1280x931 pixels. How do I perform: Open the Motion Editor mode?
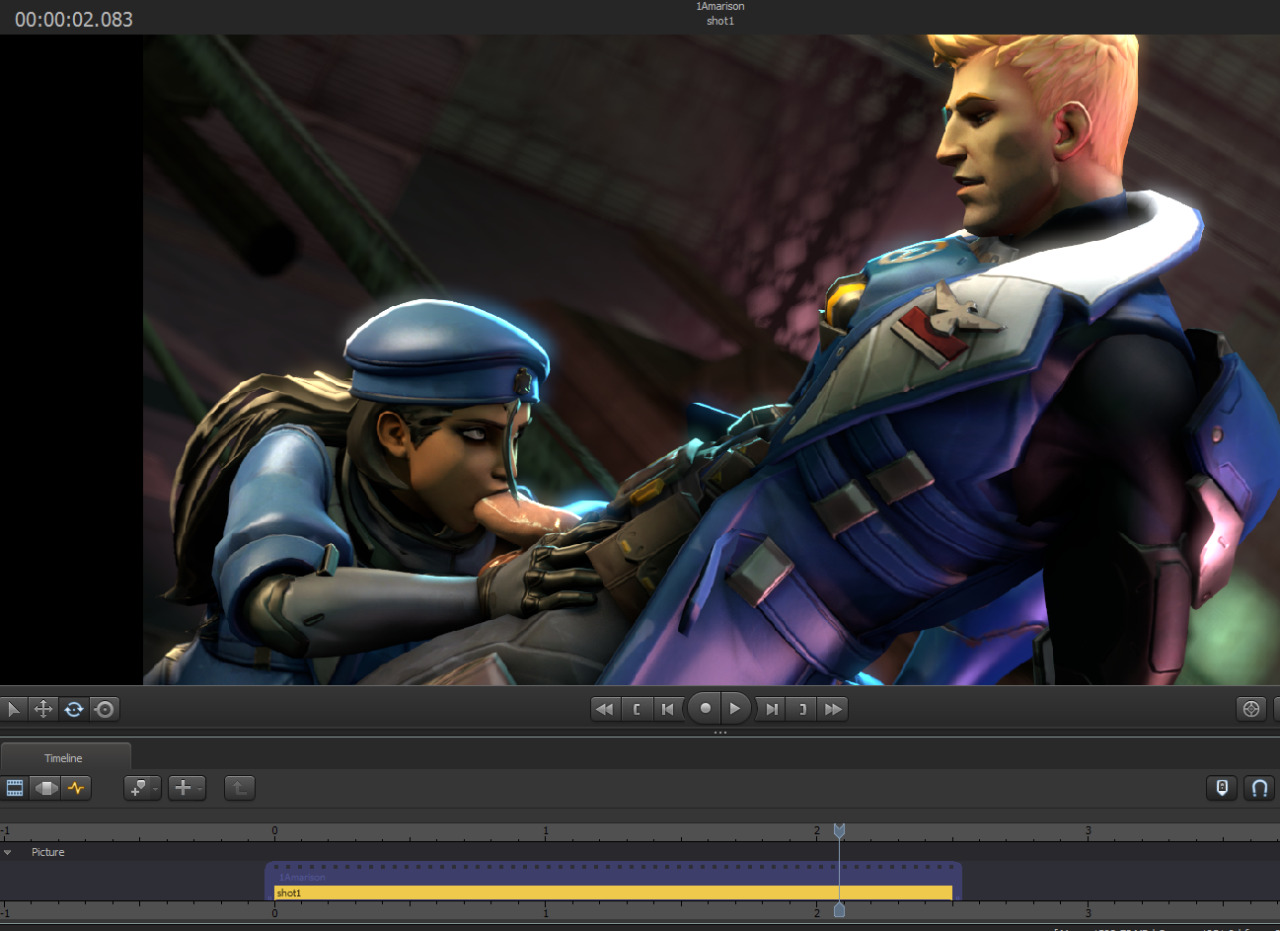click(x=46, y=788)
